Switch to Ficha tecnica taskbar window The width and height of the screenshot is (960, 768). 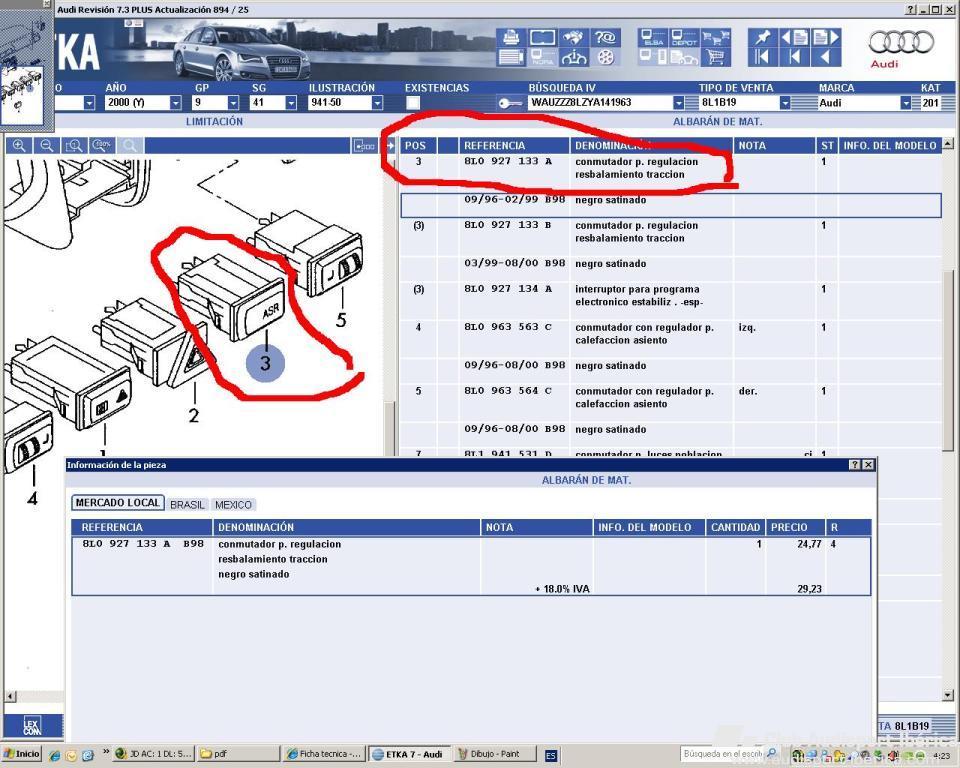(x=324, y=754)
